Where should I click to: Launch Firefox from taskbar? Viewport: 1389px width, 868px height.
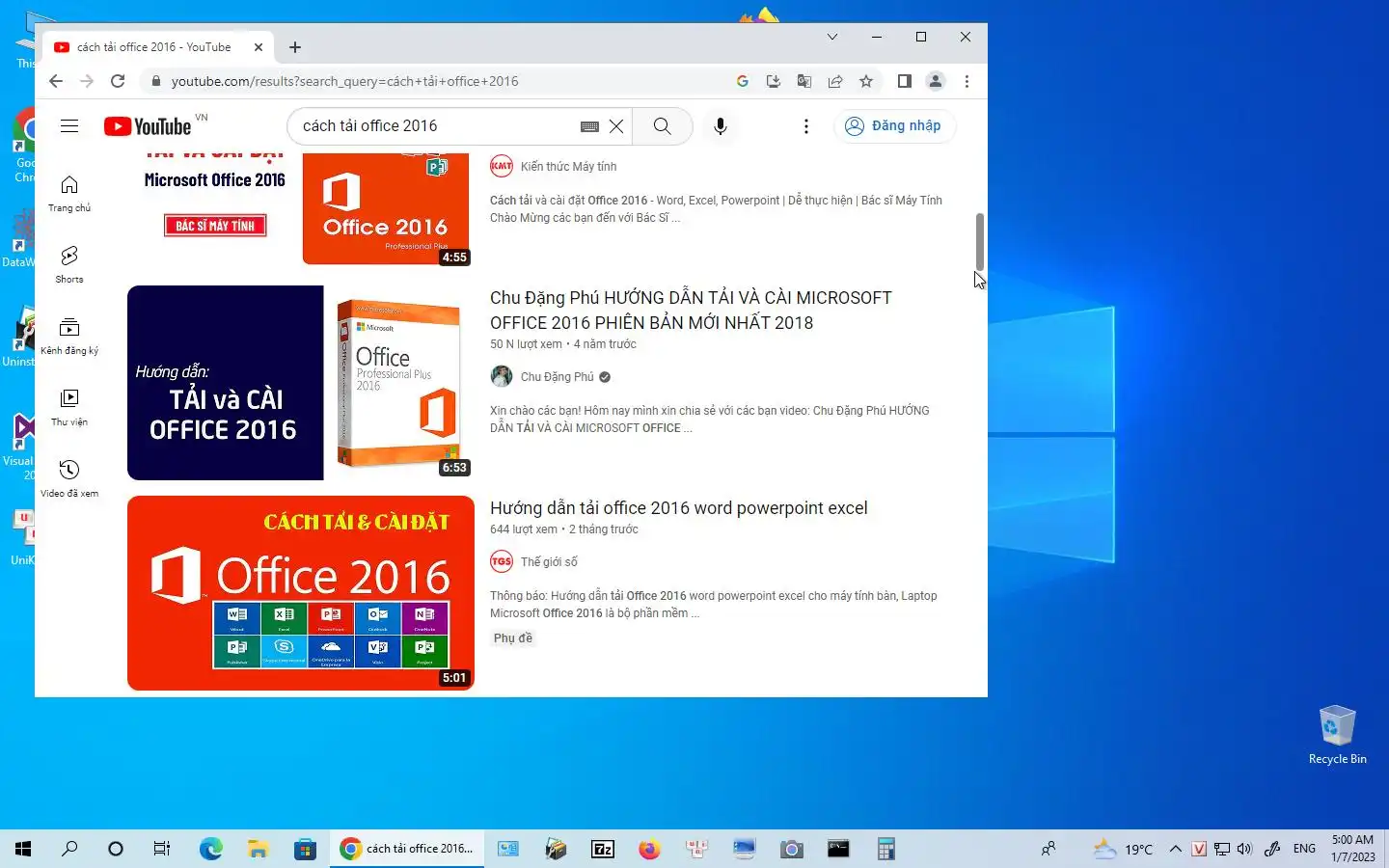(649, 849)
